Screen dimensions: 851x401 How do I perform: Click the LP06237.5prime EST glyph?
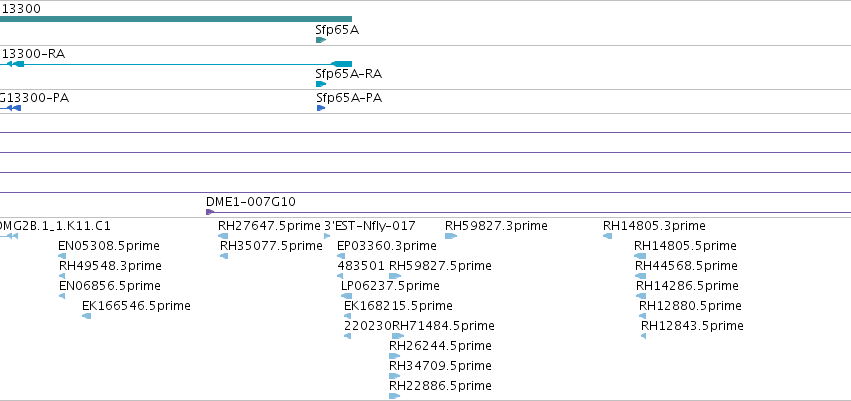(346, 296)
